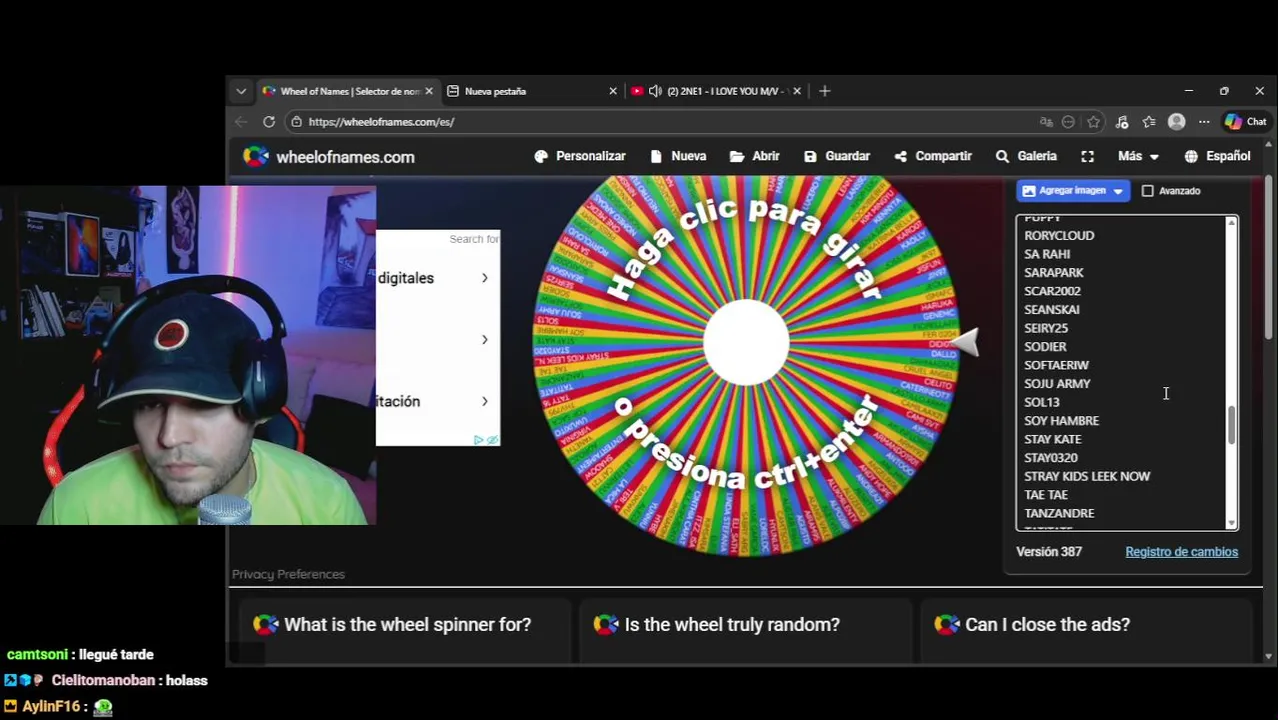Go back in browser history
The width and height of the screenshot is (1278, 720).
click(241, 122)
